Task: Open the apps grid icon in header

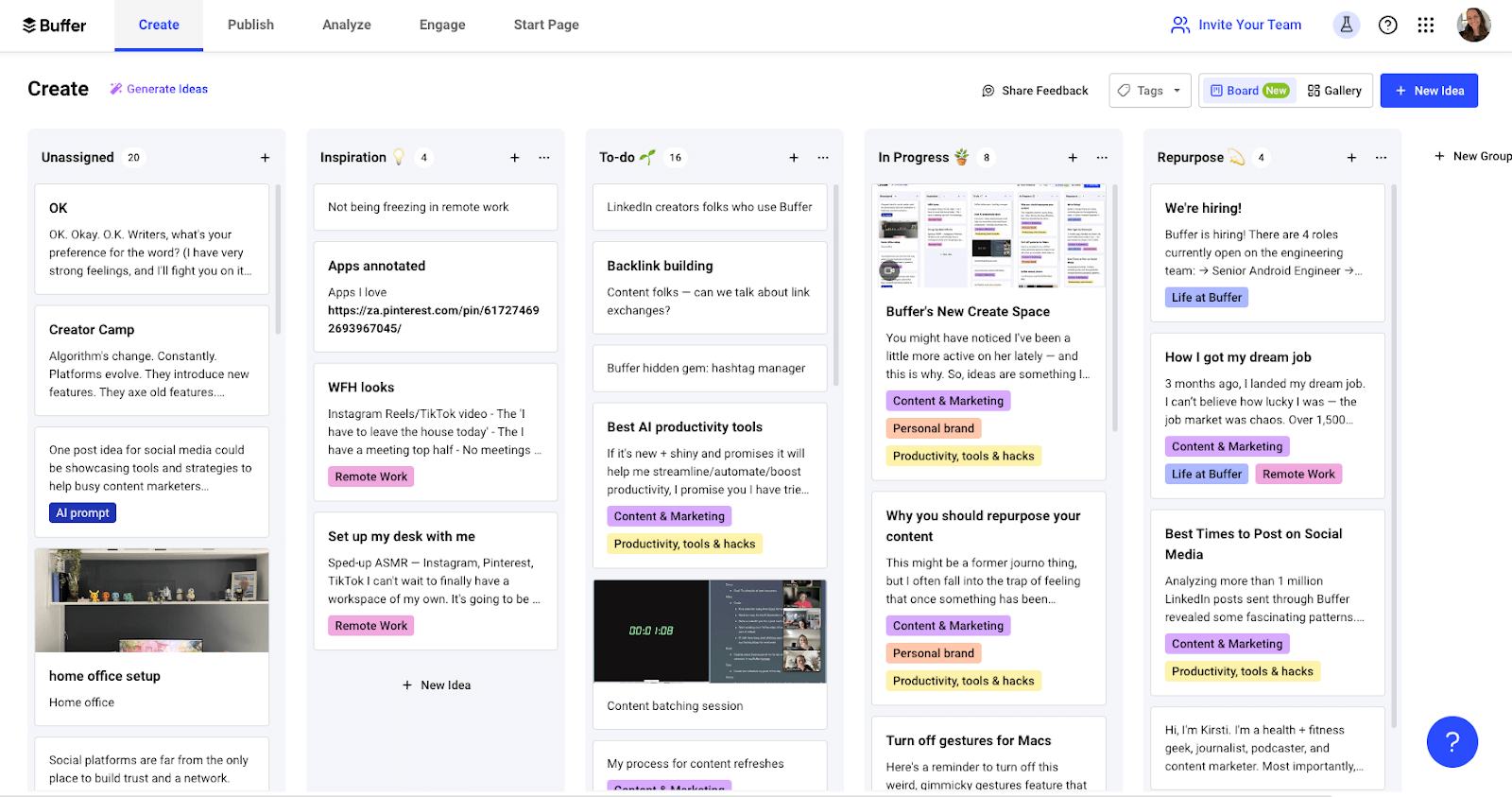Action: [1425, 26]
